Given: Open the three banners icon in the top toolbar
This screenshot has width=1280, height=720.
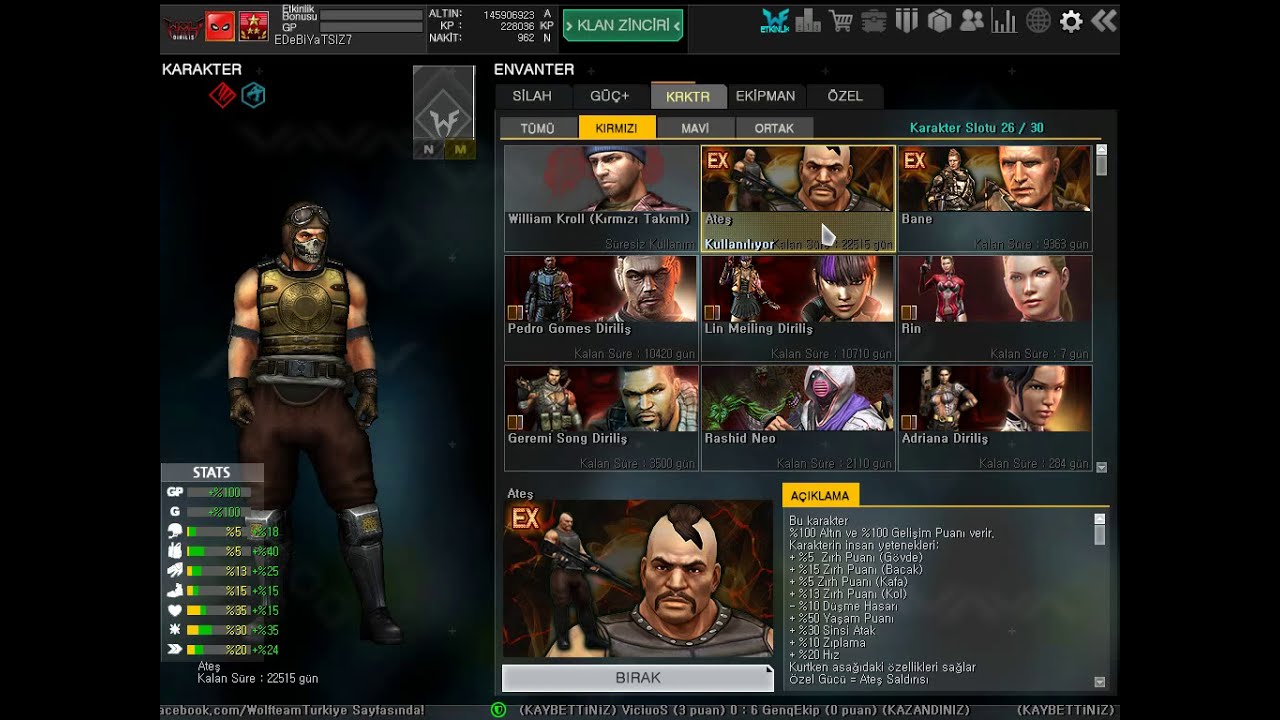Looking at the screenshot, I should point(907,21).
